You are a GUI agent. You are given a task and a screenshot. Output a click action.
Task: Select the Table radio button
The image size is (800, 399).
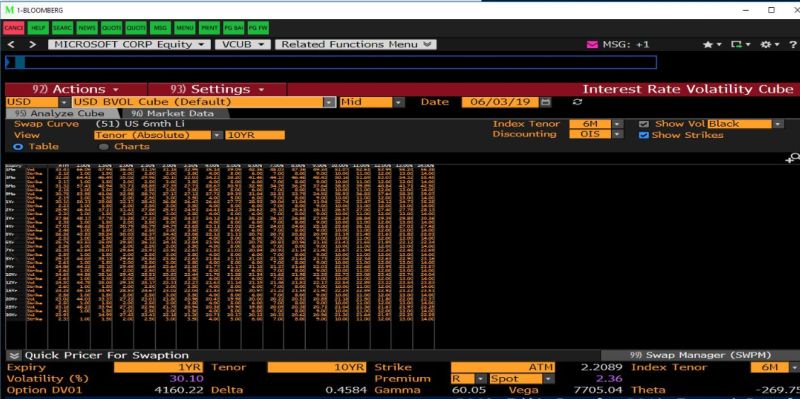(18, 147)
